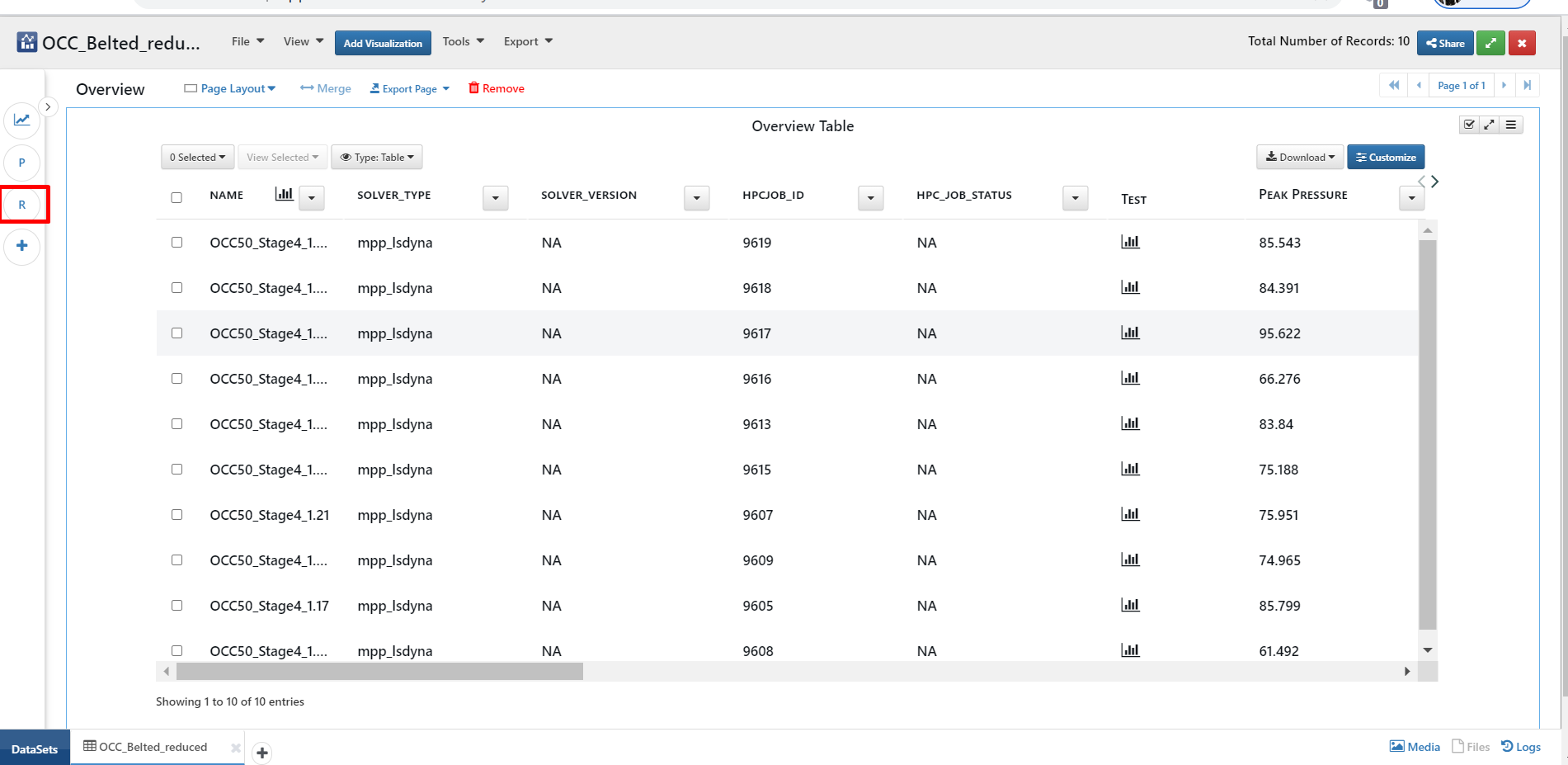Open Test chart for HPC job 9617
The height and width of the screenshot is (765, 1568).
(x=1130, y=333)
